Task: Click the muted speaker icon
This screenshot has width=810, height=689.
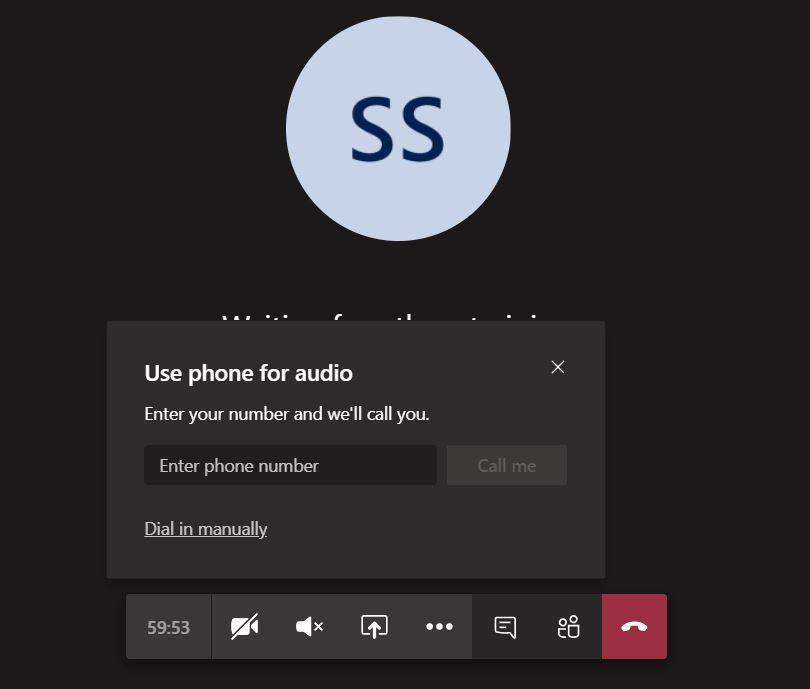Action: [309, 627]
